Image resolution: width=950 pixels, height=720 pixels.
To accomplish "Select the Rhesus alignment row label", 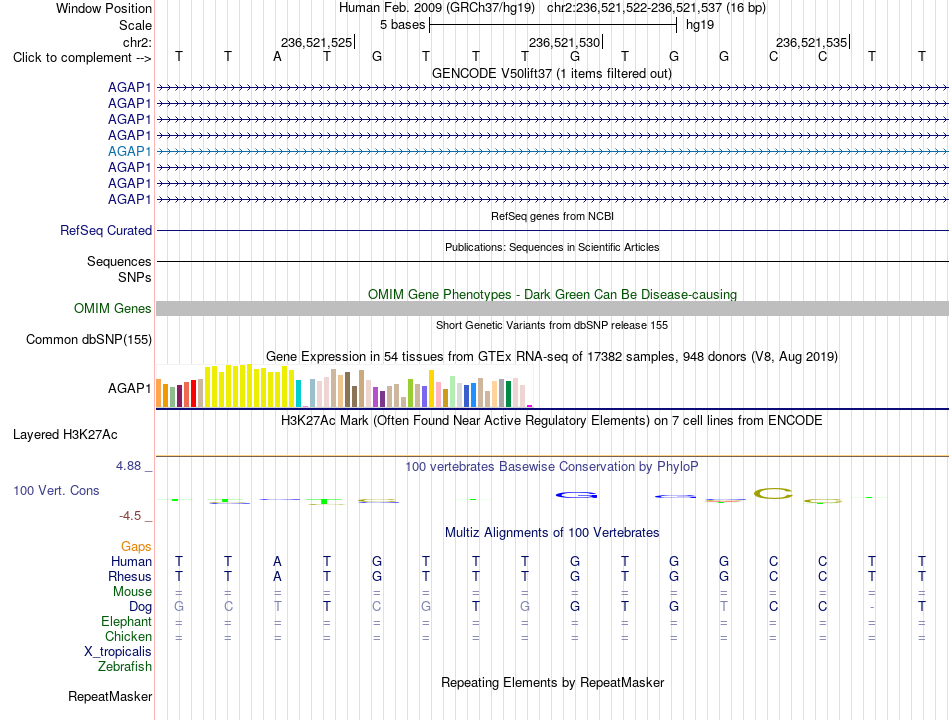I will [x=130, y=576].
